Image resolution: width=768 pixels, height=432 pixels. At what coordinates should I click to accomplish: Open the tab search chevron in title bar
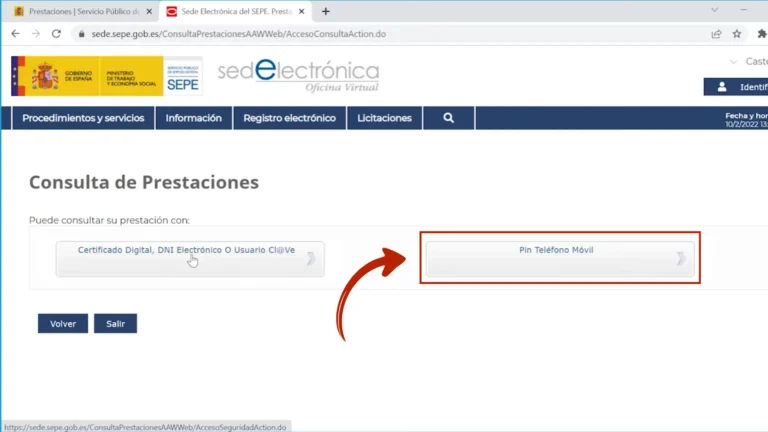click(715, 10)
